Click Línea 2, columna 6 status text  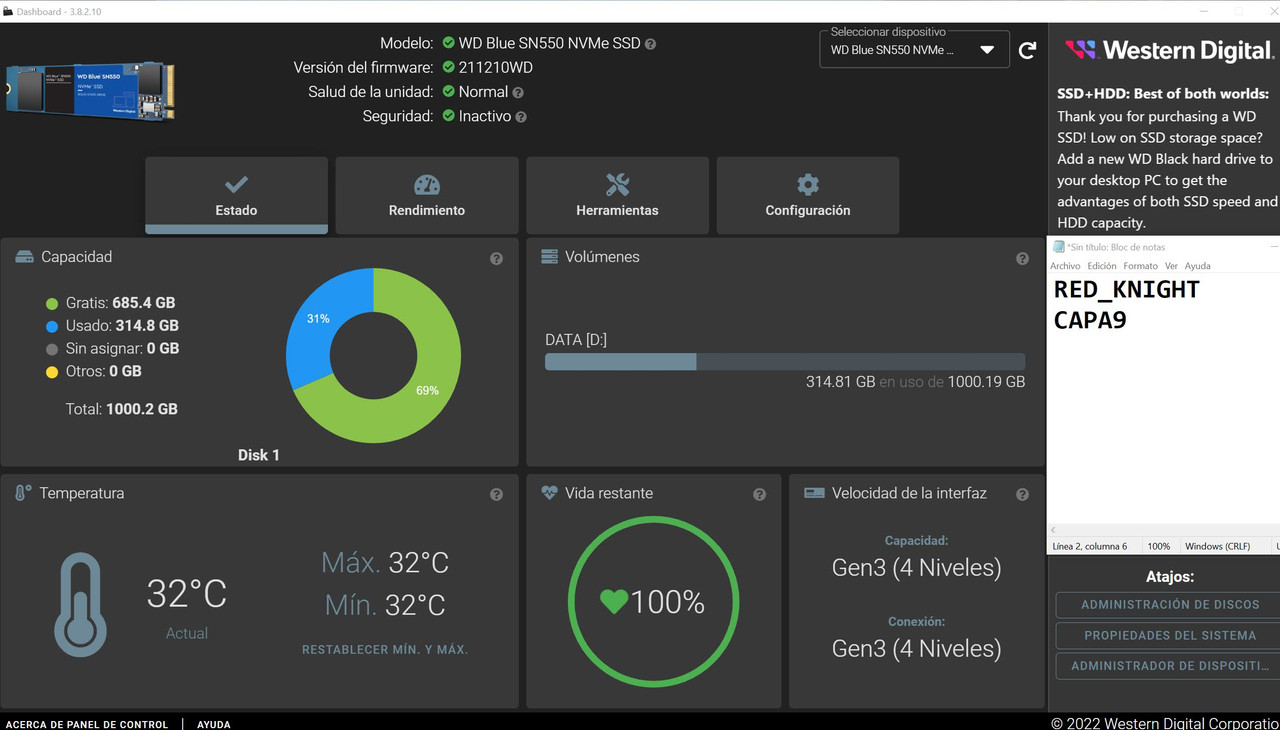point(1090,546)
